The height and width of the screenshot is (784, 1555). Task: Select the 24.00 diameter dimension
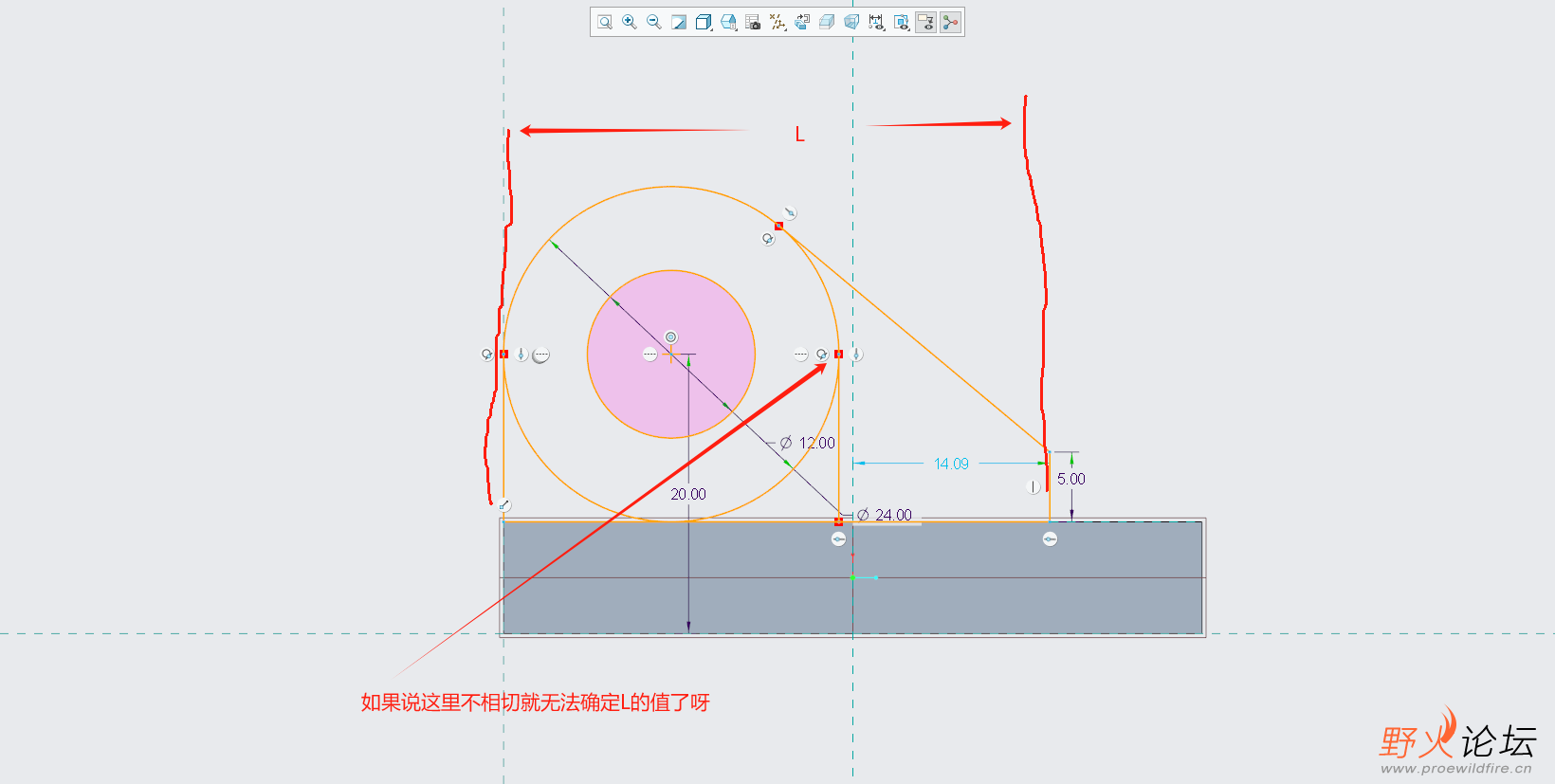(x=893, y=515)
